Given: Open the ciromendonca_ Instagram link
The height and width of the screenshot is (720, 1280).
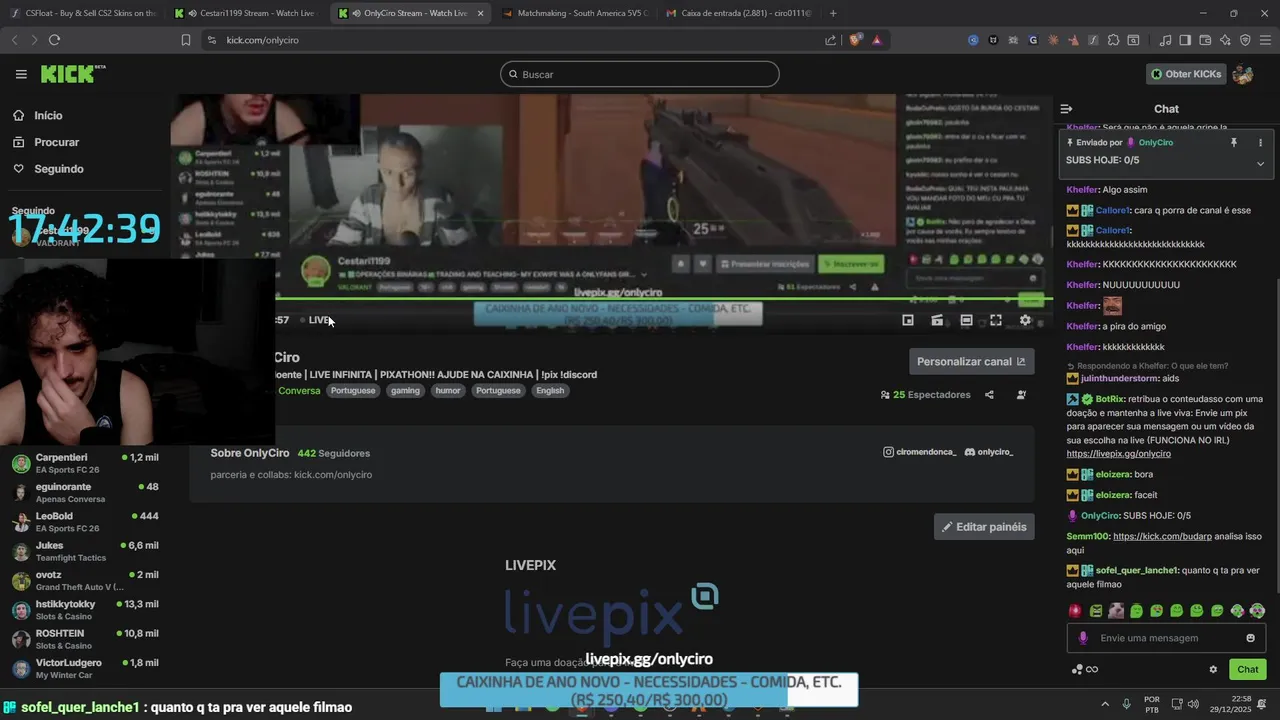Looking at the screenshot, I should pyautogui.click(x=919, y=452).
